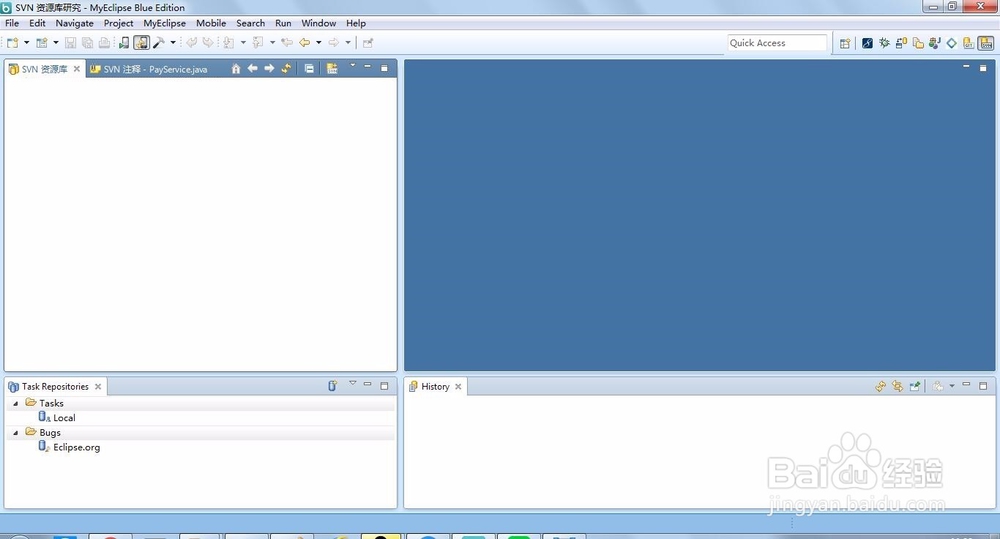The image size is (1000, 539).
Task: Click the previous annotation icon
Action: (258, 43)
